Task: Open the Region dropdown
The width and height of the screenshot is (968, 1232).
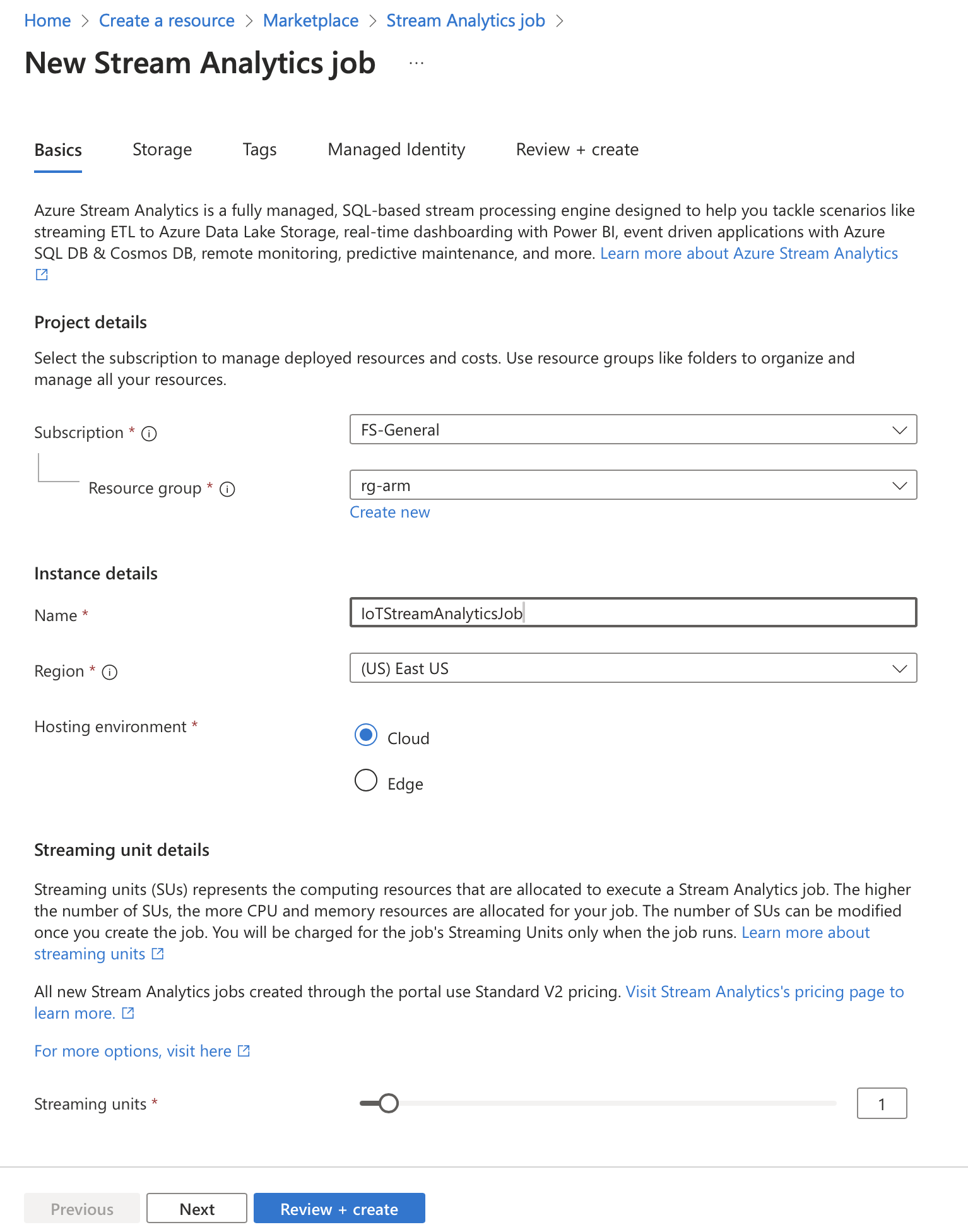Action: point(633,668)
